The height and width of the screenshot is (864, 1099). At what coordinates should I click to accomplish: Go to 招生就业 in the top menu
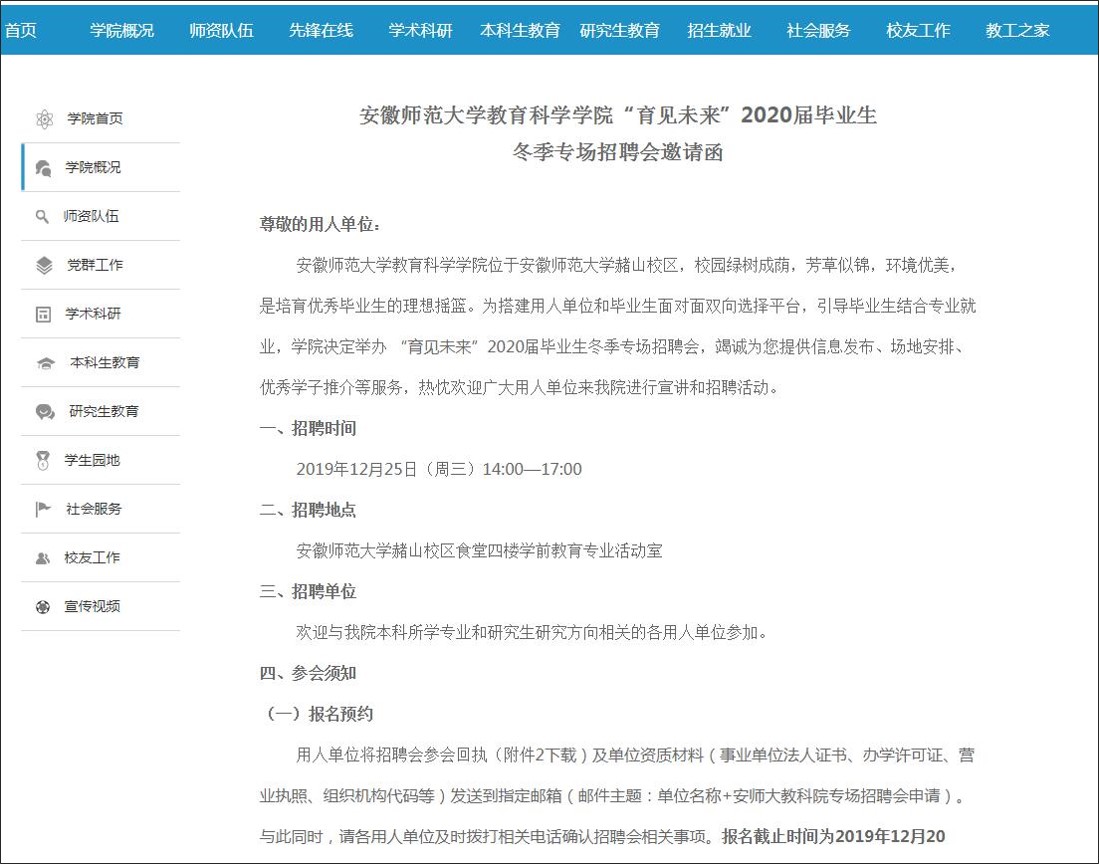point(719,30)
